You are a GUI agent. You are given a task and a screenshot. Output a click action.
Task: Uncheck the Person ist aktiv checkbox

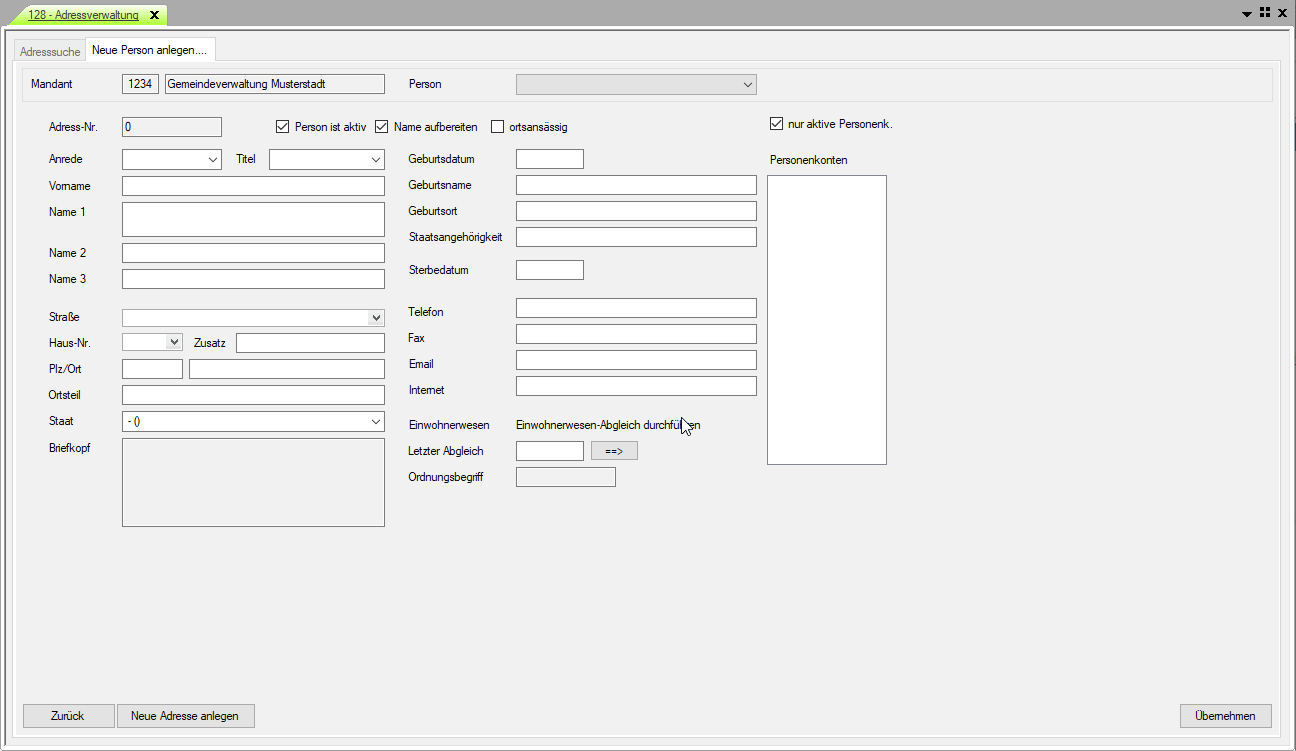(282, 127)
